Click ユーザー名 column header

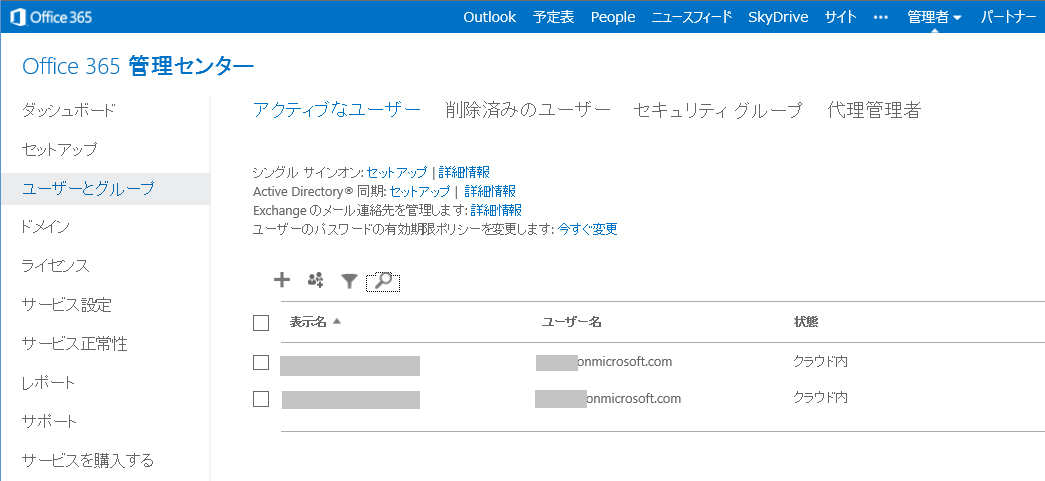click(x=572, y=322)
